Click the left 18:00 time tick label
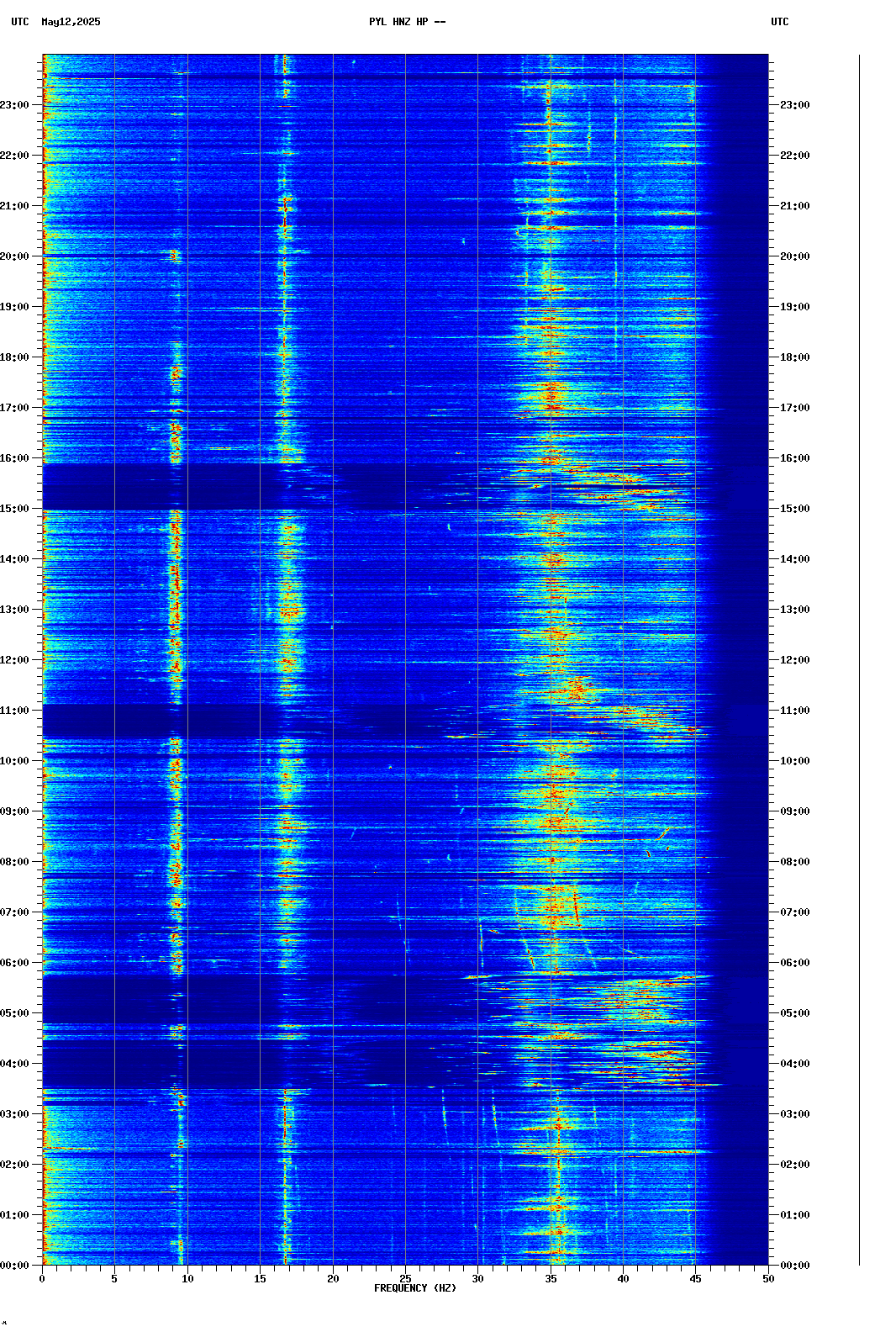Image resolution: width=896 pixels, height=1332 pixels. [14, 357]
